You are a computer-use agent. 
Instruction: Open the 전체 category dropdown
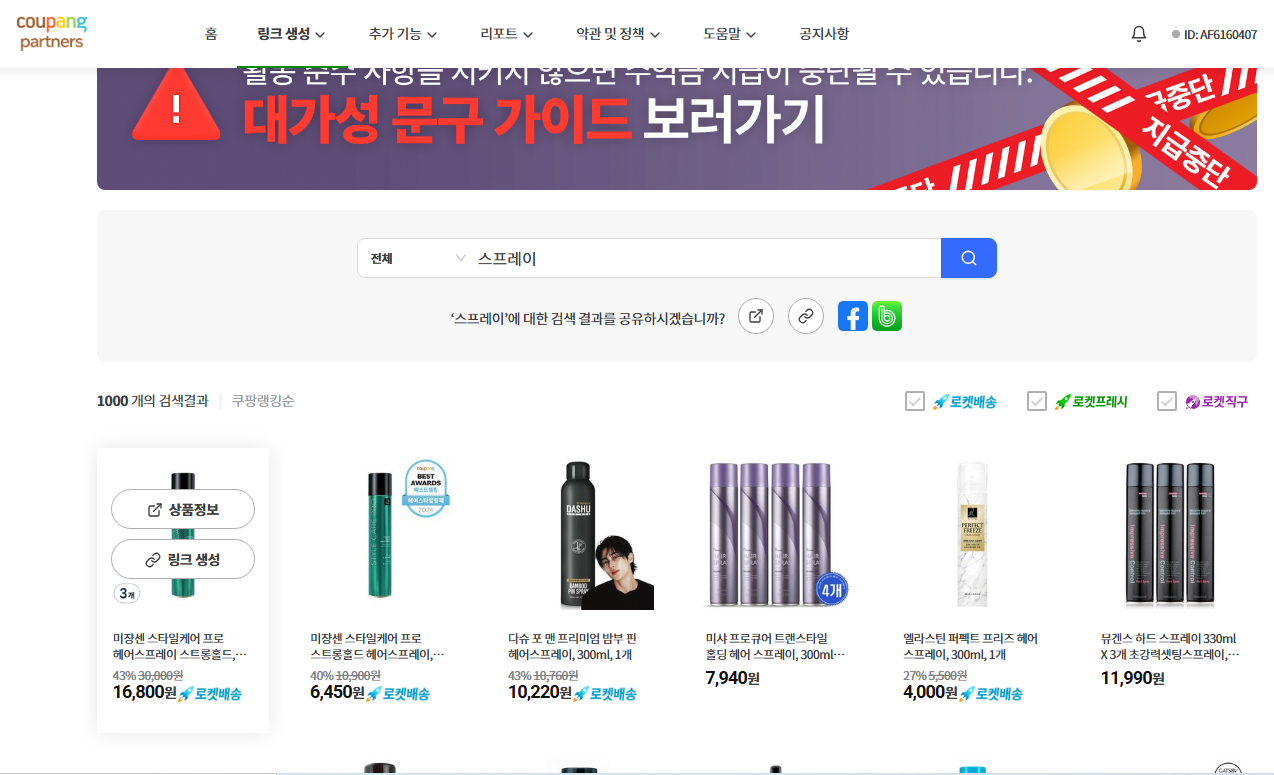click(x=417, y=258)
